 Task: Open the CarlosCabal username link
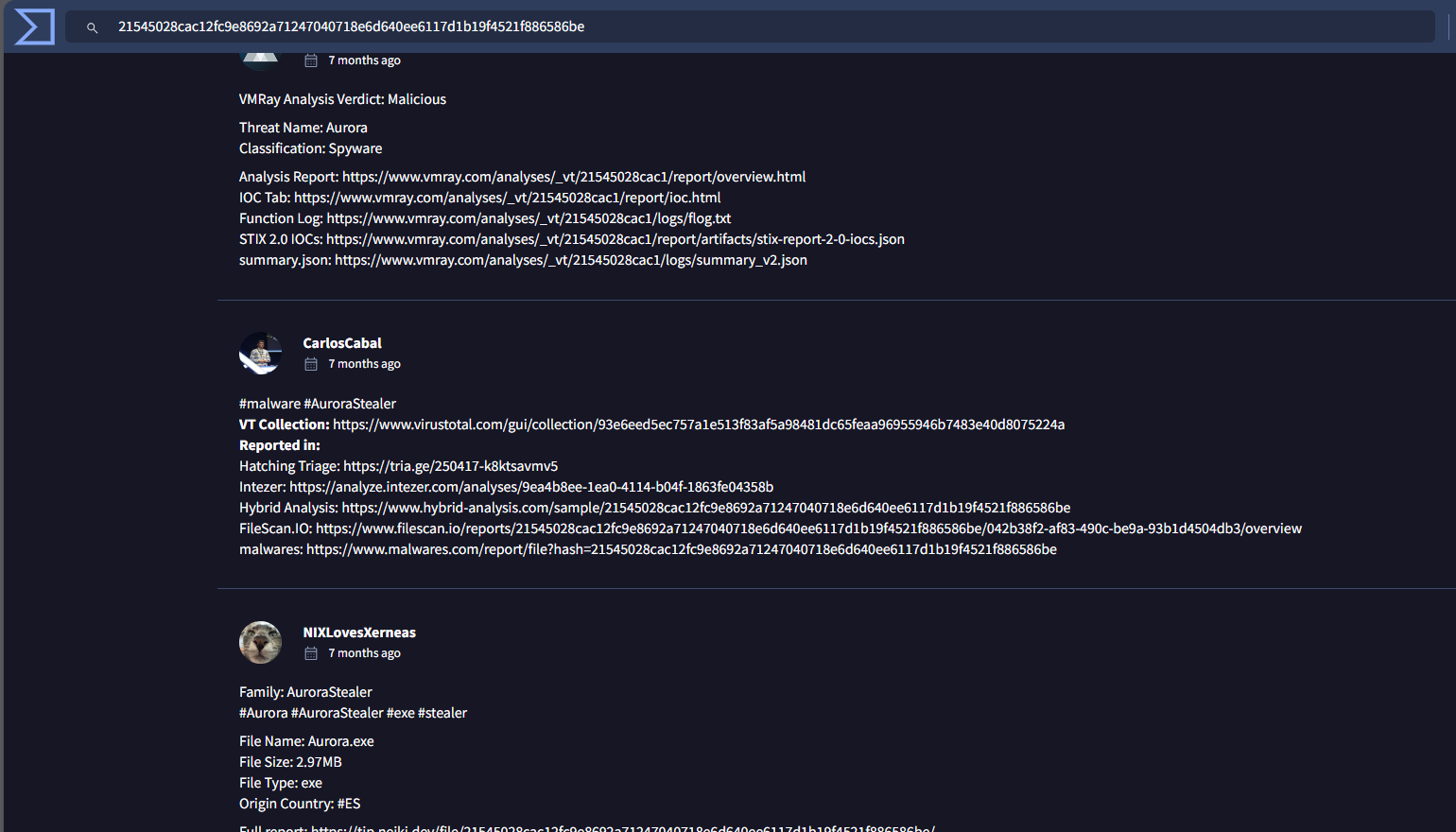(342, 343)
